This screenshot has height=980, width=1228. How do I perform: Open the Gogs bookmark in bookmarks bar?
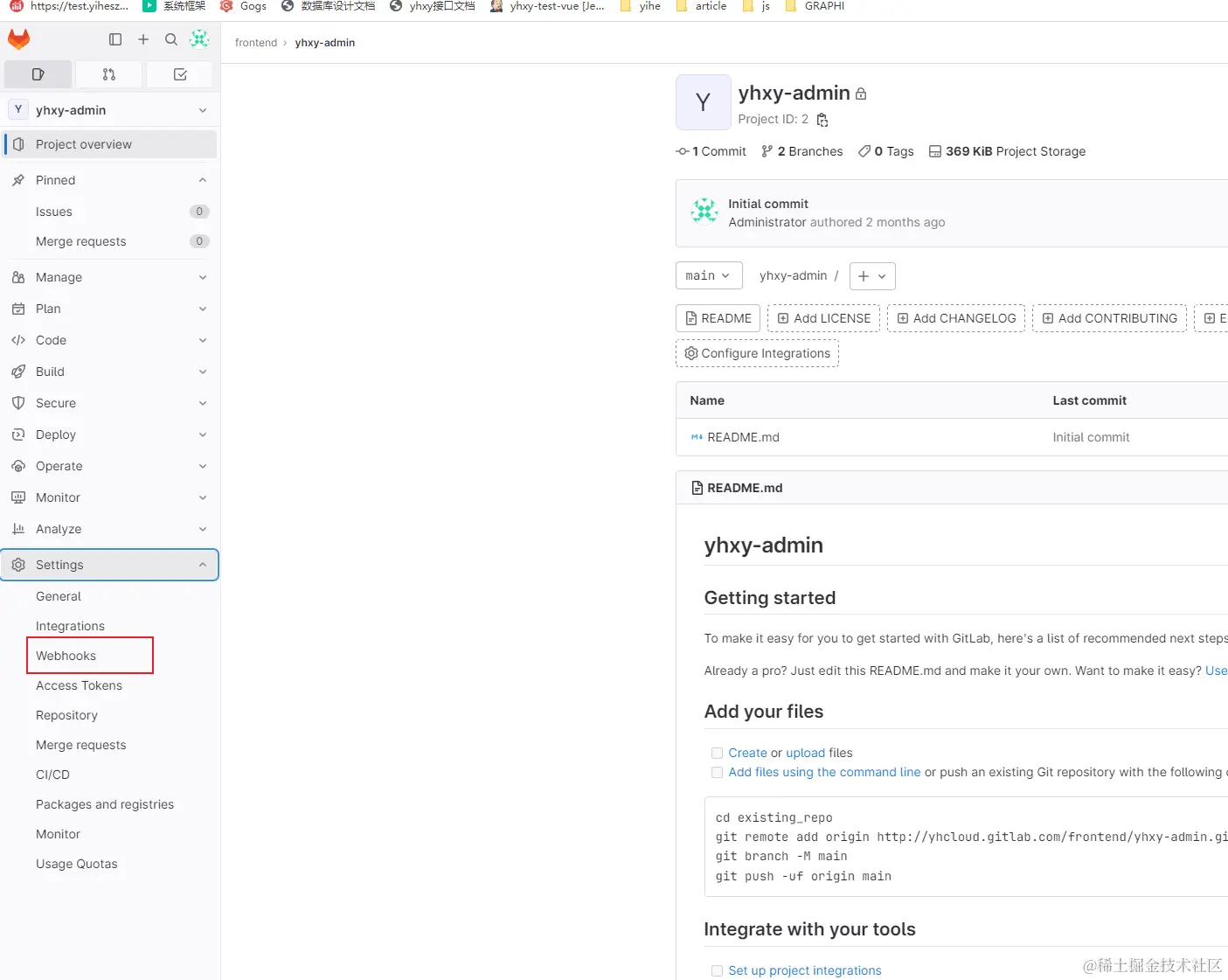tap(244, 6)
